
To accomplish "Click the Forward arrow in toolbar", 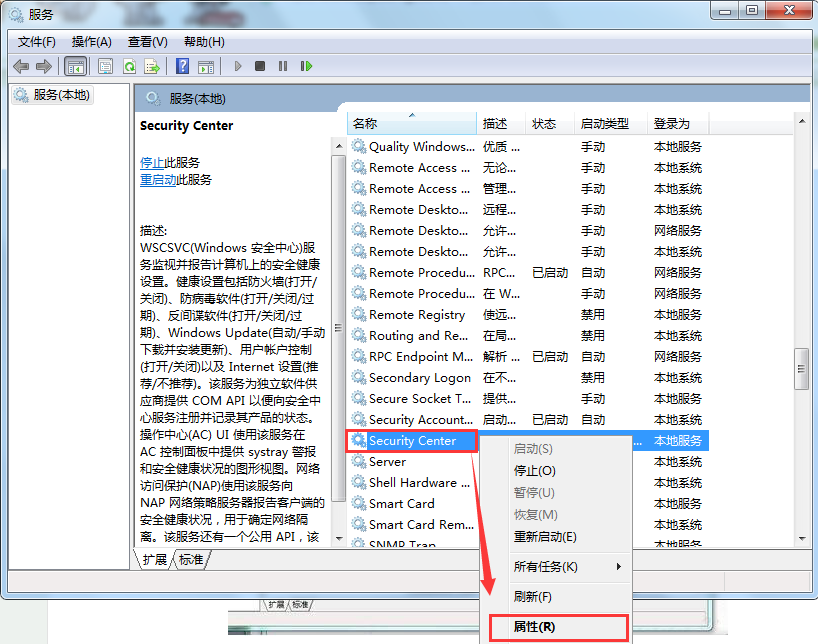I will tap(43, 66).
